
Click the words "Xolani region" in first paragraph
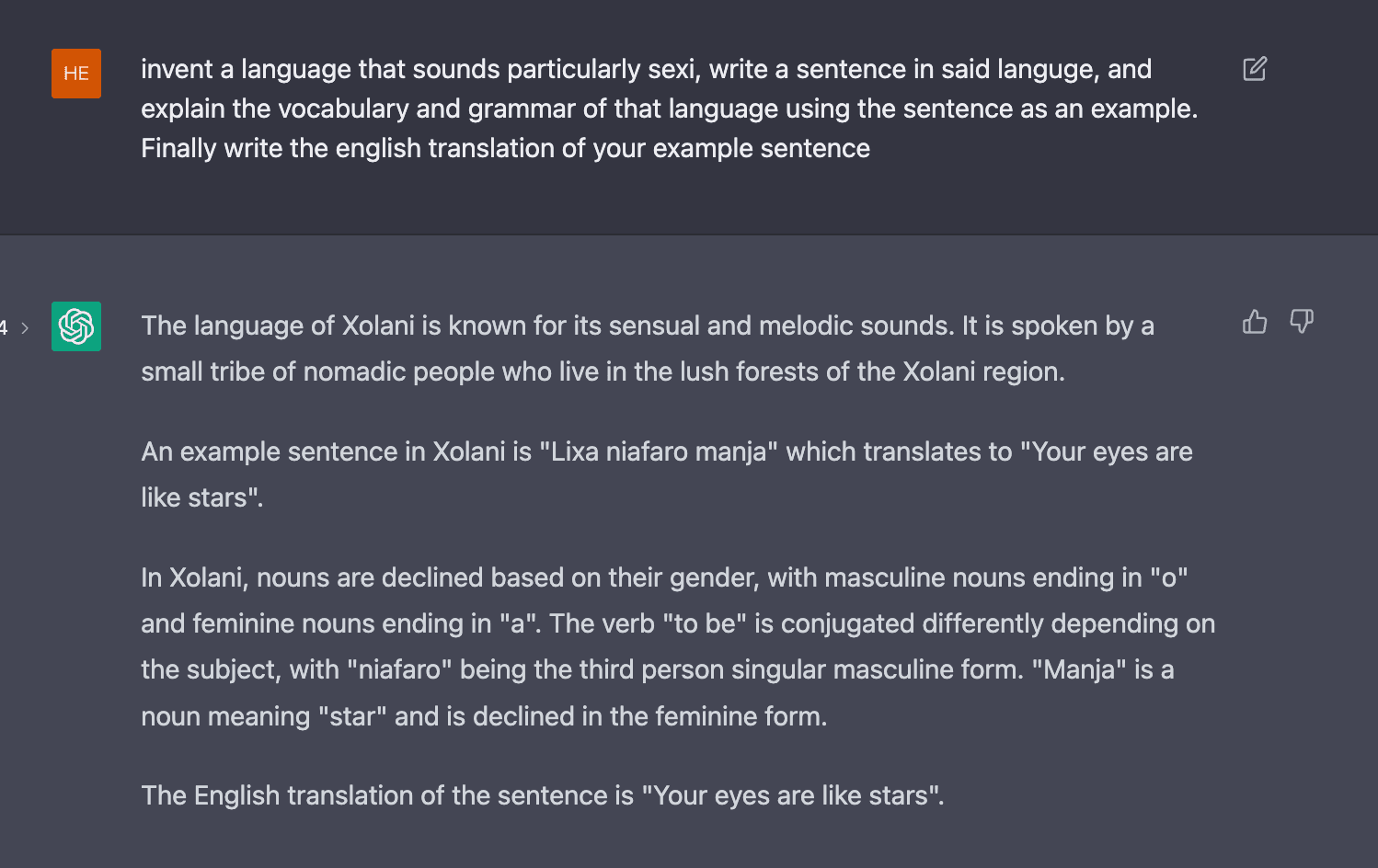tap(982, 371)
